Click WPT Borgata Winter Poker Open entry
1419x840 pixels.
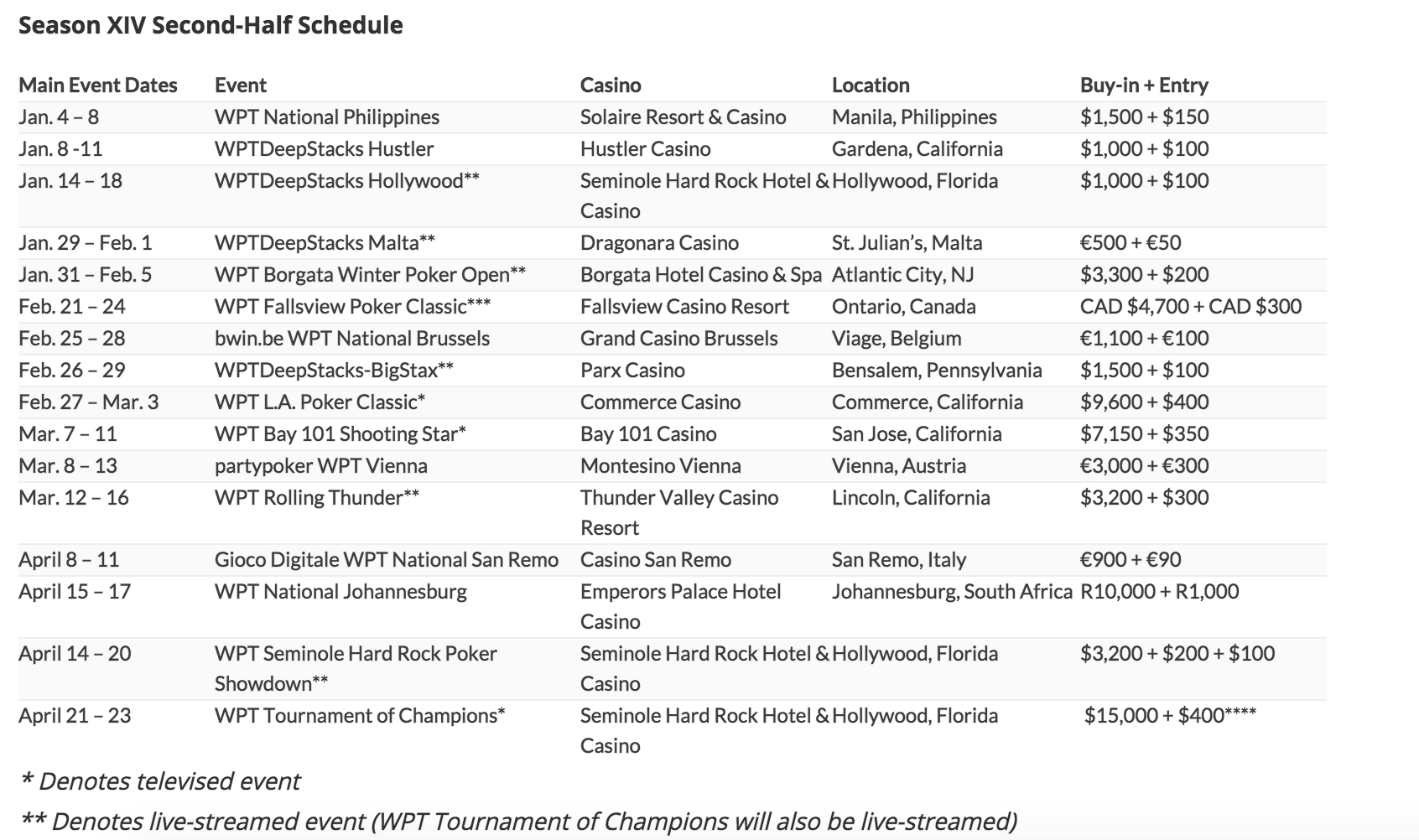pyautogui.click(x=370, y=275)
